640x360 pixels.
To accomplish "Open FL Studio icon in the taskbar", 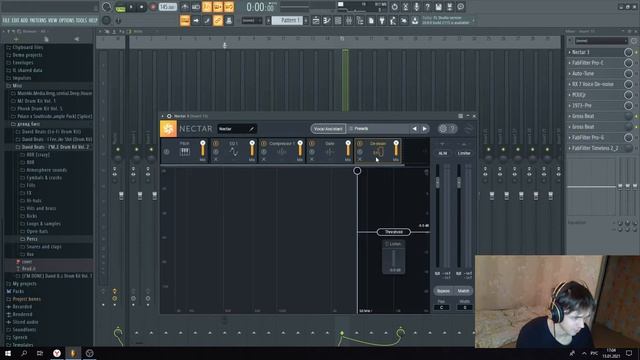I will point(73,353).
